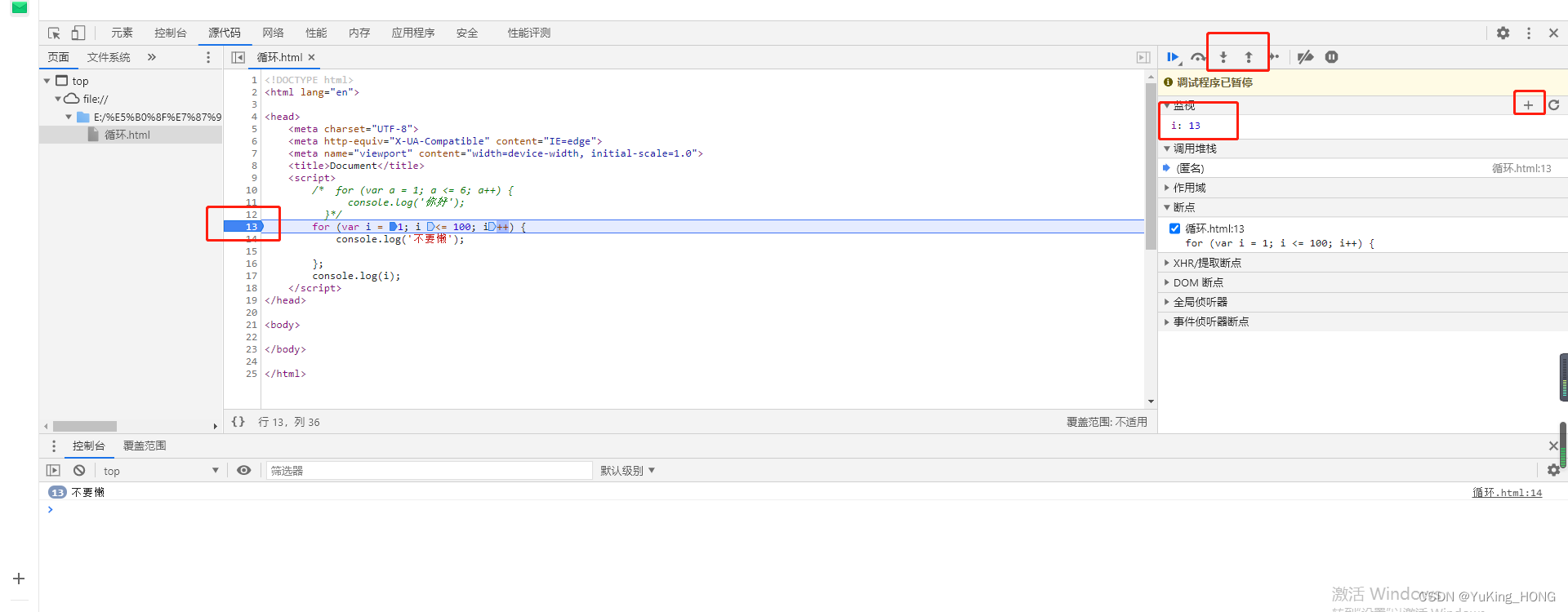1568x612 pixels.
Task: Open DevTools customize three-dot menu
Action: [x=1529, y=33]
